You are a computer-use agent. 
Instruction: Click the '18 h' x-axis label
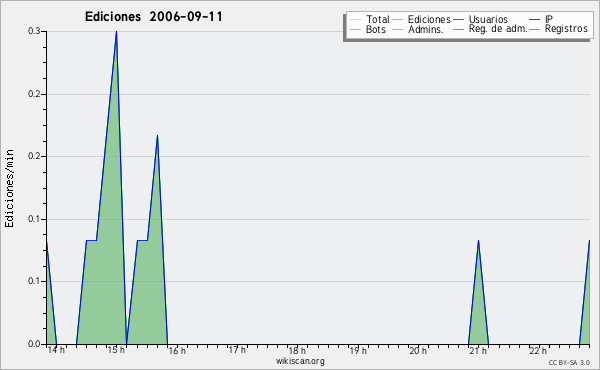pyautogui.click(x=297, y=350)
